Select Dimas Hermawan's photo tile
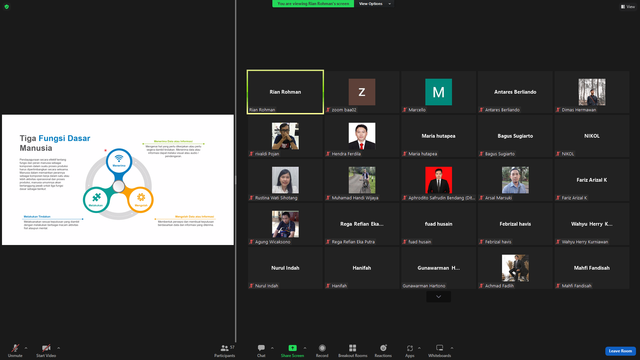 [592, 92]
